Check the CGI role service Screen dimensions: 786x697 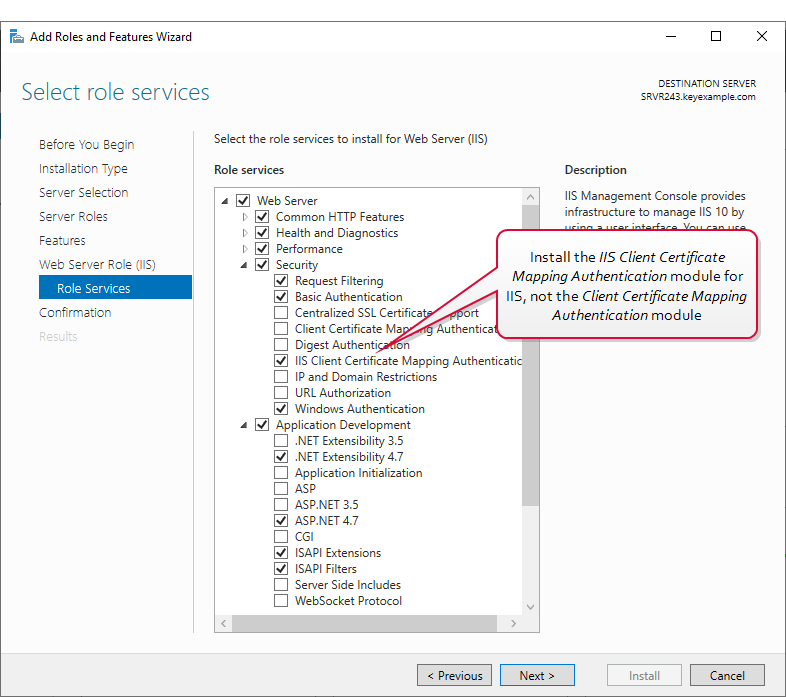[281, 537]
